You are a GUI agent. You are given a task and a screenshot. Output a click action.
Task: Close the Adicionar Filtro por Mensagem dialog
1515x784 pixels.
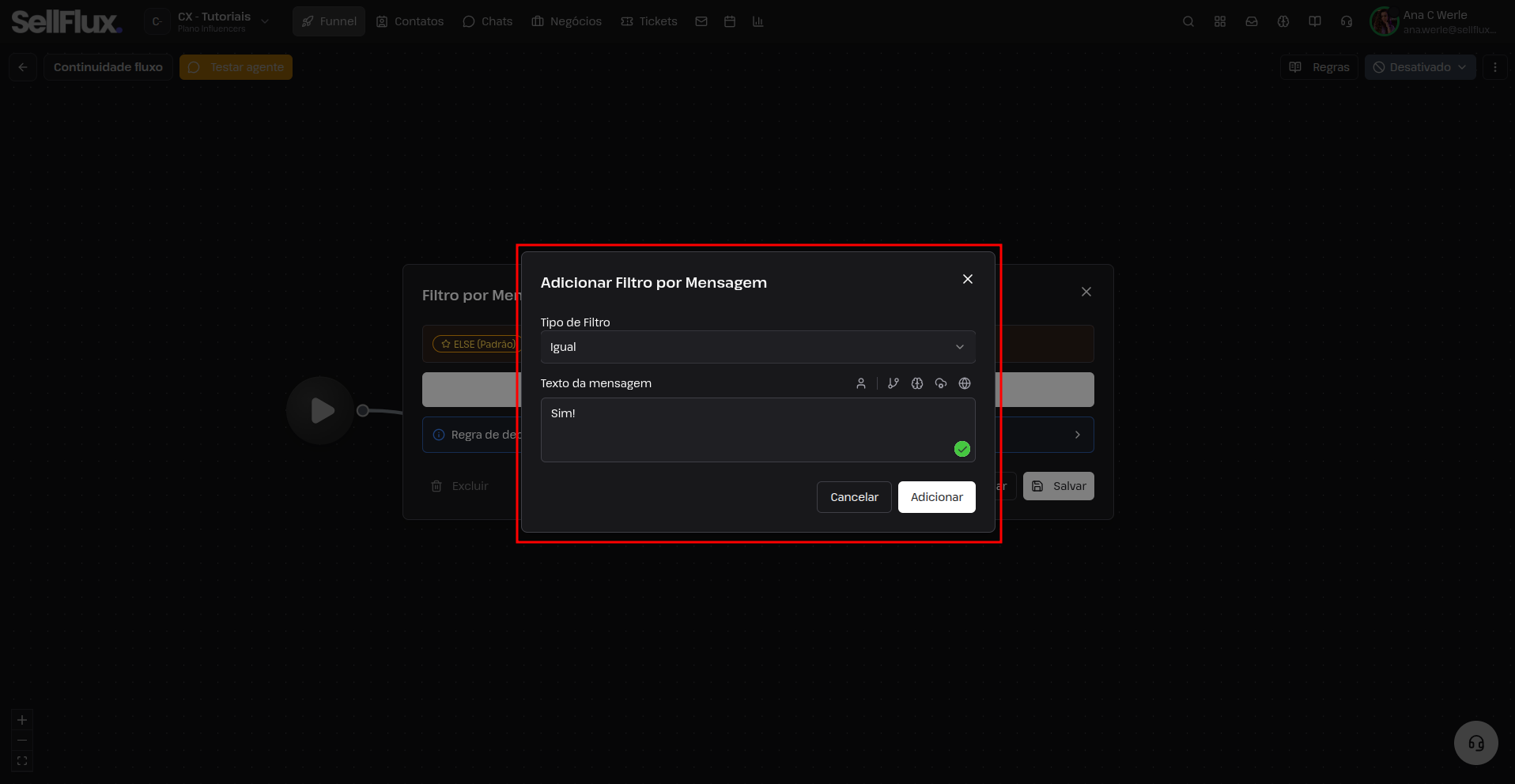click(968, 279)
